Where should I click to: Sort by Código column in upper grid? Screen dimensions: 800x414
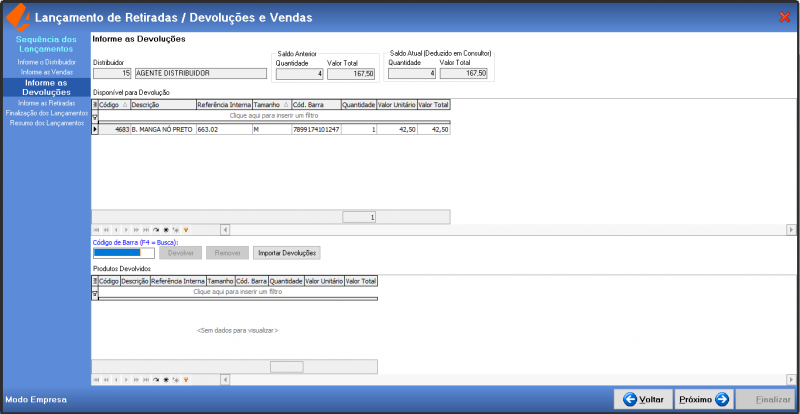[110, 103]
